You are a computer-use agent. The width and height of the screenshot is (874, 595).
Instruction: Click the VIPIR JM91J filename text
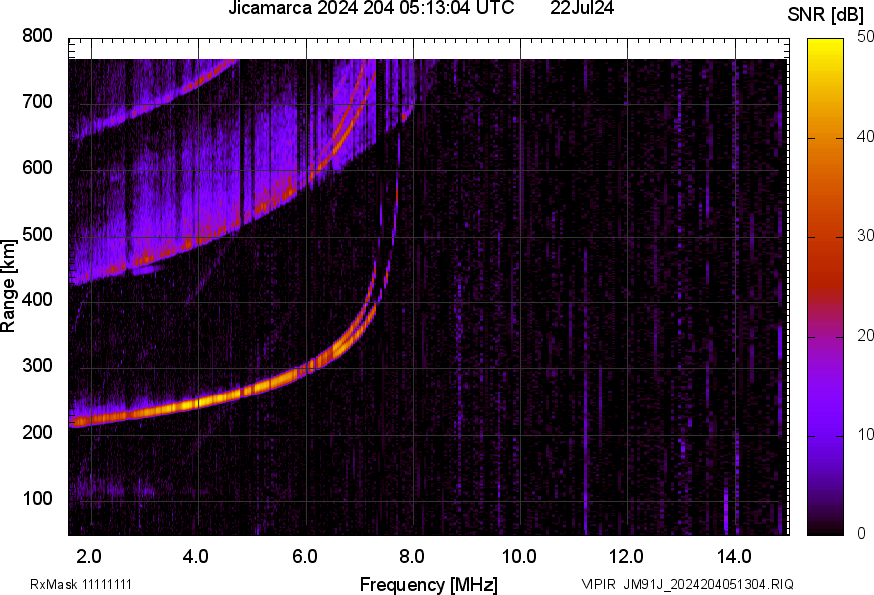click(688, 585)
